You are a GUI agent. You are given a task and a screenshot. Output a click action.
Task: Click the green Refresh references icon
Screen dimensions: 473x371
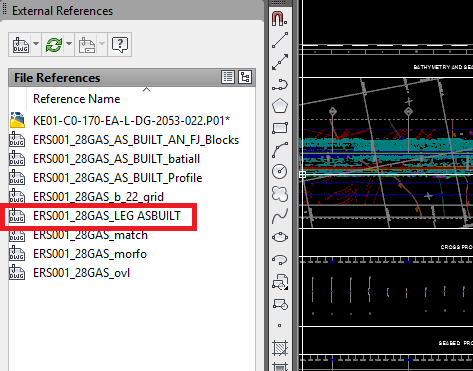[54, 44]
